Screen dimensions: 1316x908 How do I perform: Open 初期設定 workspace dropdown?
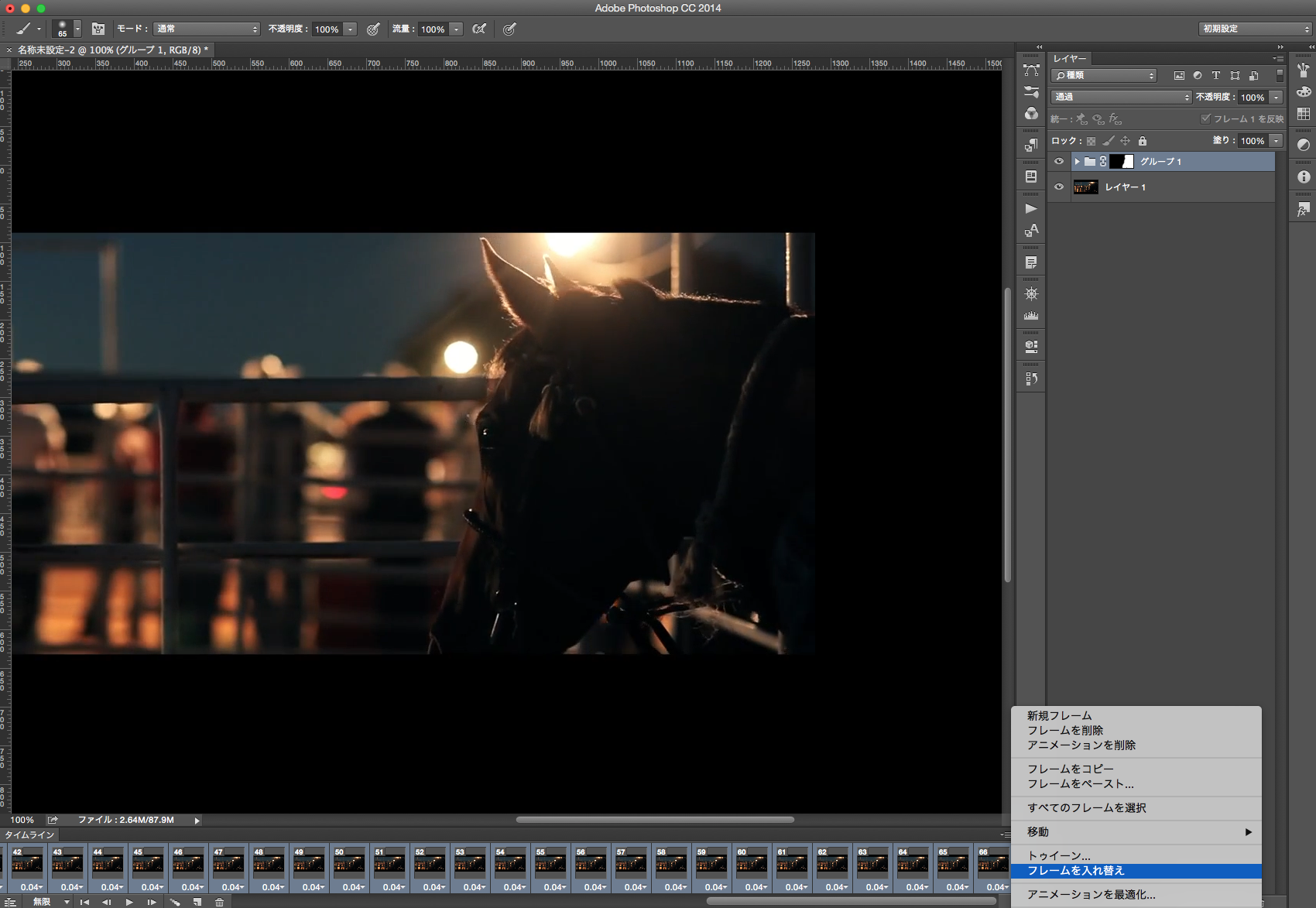(1256, 29)
